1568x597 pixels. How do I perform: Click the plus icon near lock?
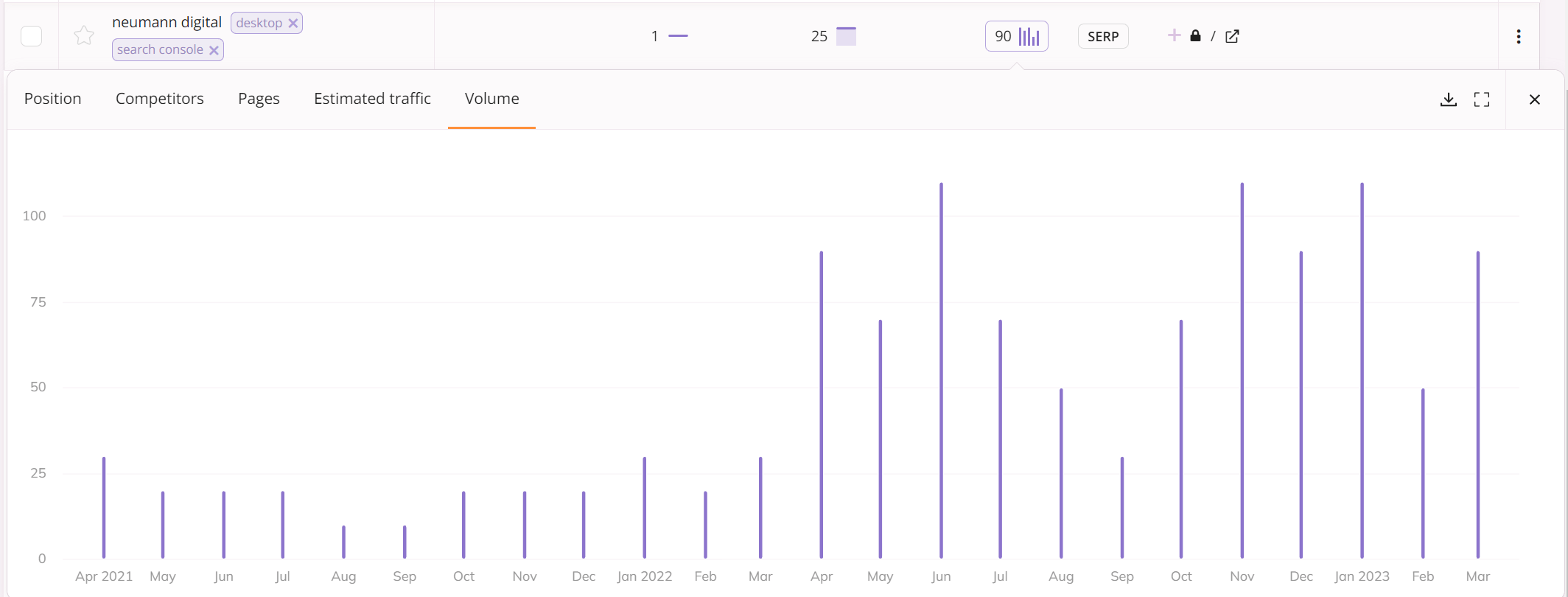pyautogui.click(x=1175, y=35)
